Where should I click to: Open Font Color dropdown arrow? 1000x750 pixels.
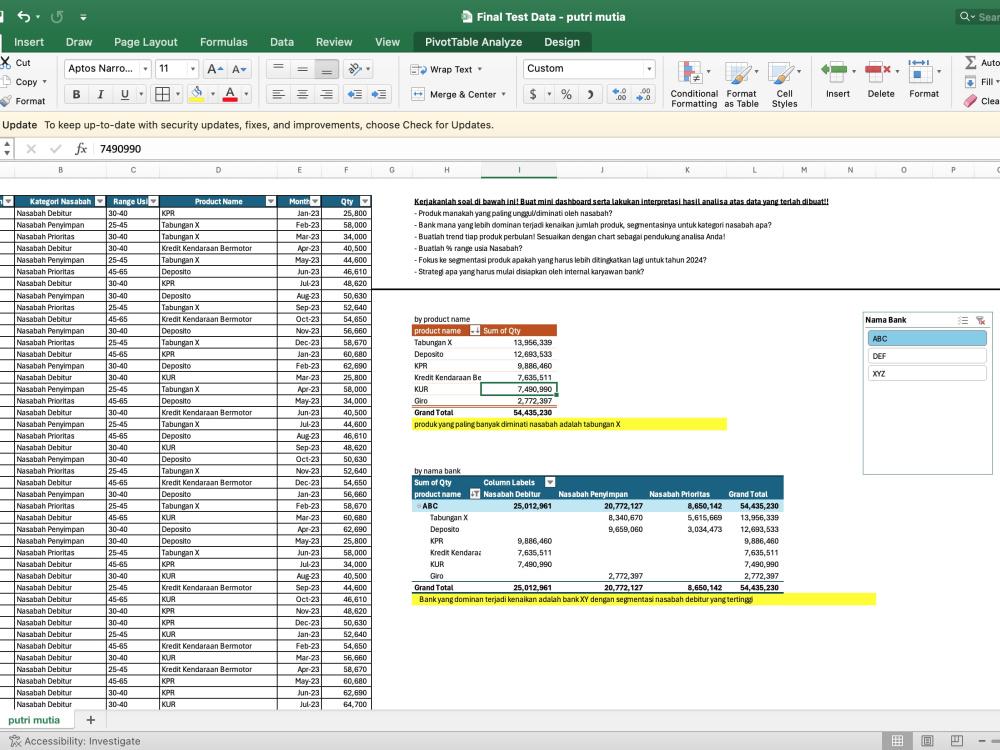pos(246,94)
